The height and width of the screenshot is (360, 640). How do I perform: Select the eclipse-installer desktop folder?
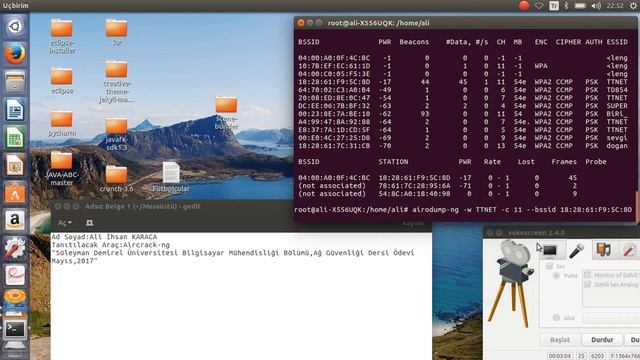point(62,36)
